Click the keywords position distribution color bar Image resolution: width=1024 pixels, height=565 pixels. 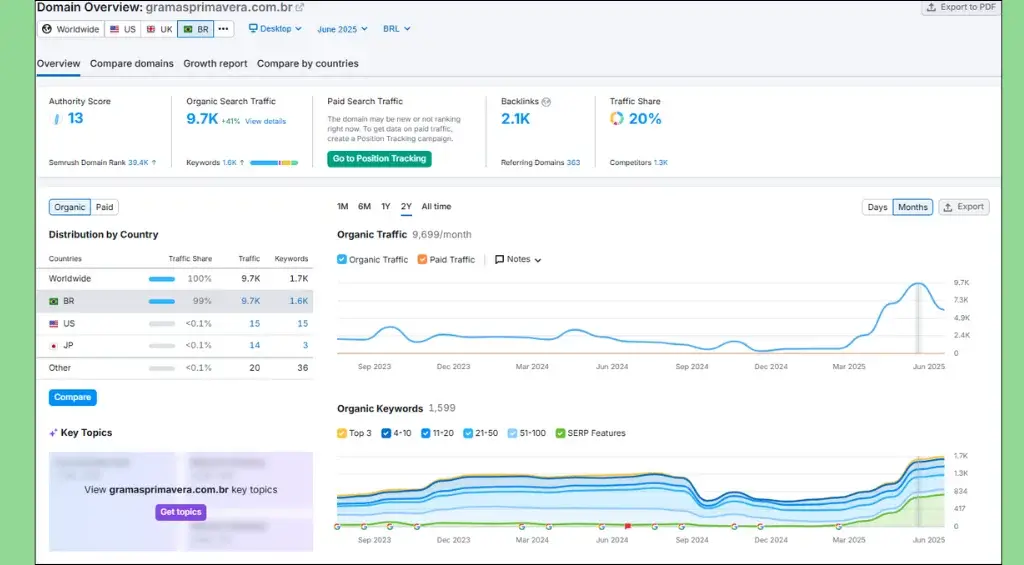tap(274, 163)
